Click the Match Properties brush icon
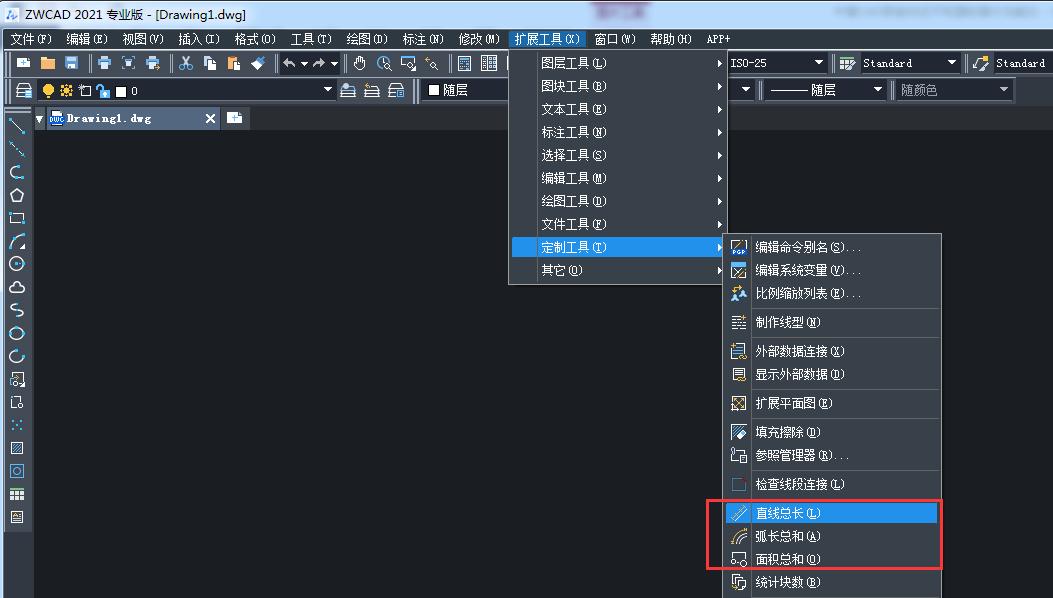Screen dimensions: 1053x598 (258, 62)
